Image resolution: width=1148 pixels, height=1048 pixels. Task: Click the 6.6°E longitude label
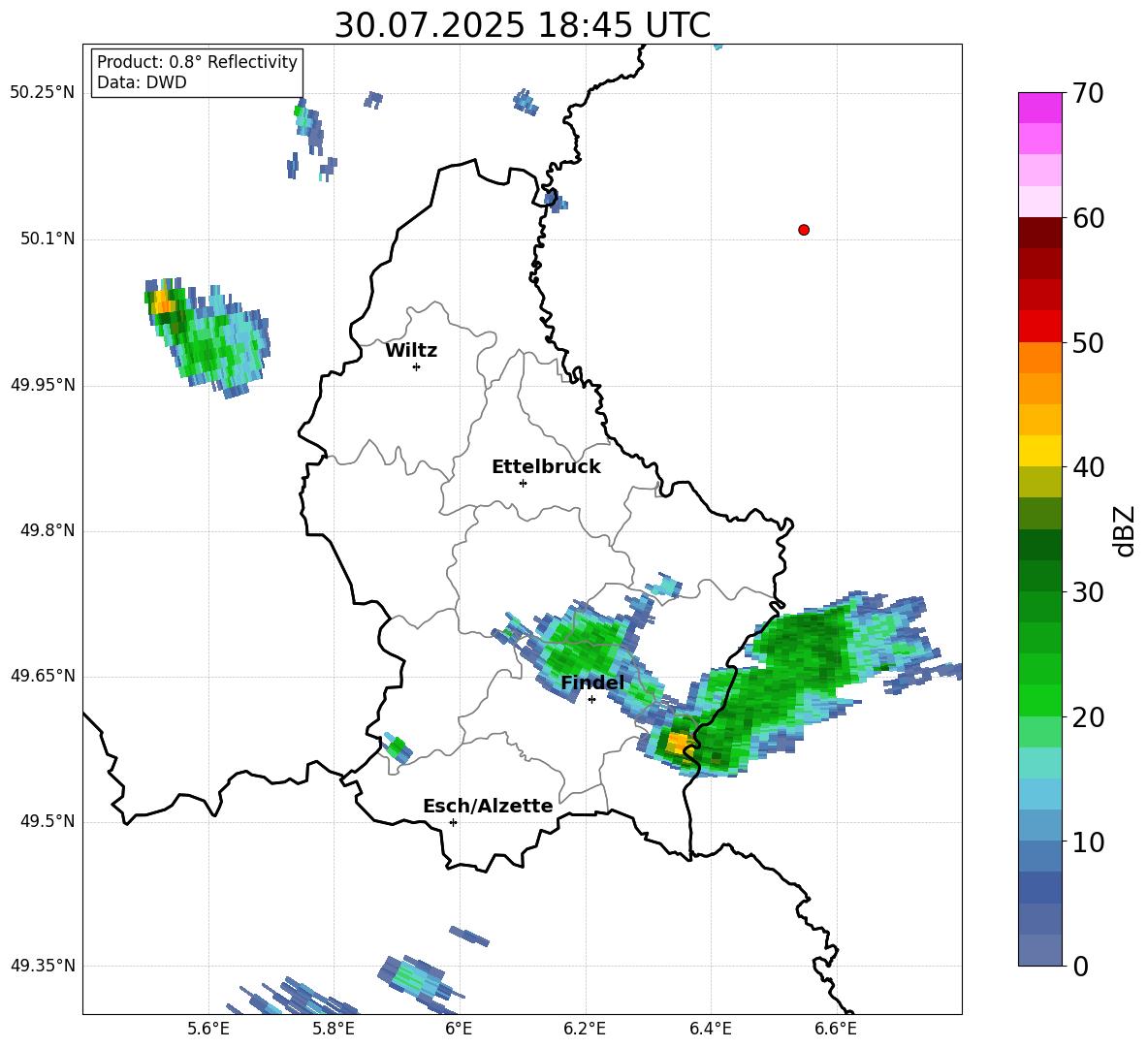point(836,1029)
